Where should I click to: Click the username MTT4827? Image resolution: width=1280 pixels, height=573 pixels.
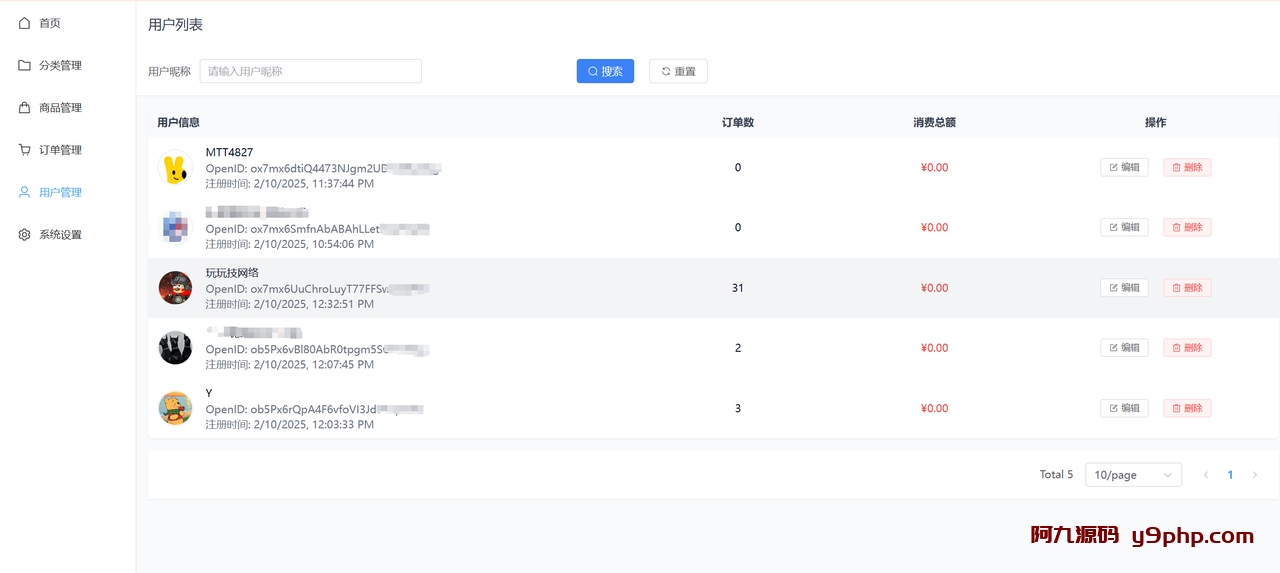(x=229, y=152)
